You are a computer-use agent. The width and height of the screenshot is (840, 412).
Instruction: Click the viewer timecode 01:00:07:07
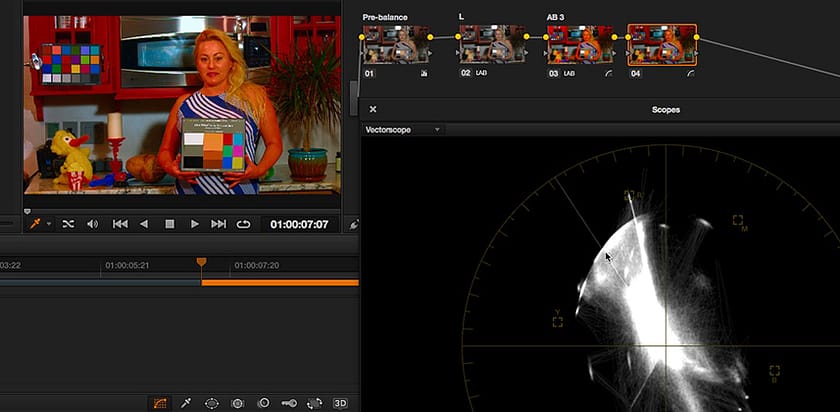point(299,224)
